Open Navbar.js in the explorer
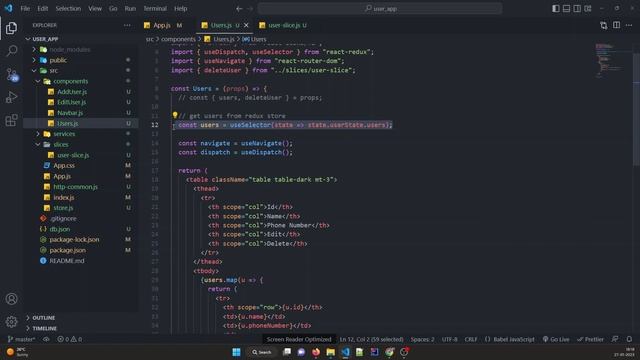Viewport: 640px width, 360px height. tap(70, 113)
